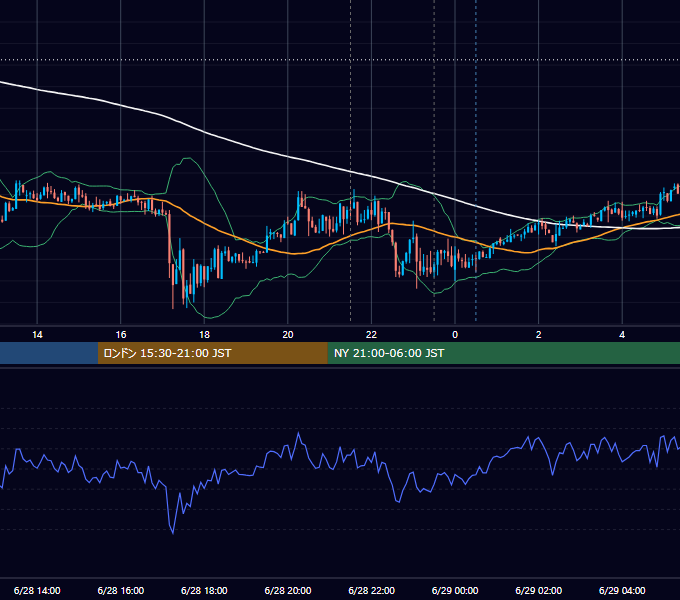Select the 14 hour label on time axis
This screenshot has width=680, height=600.
(x=37, y=335)
